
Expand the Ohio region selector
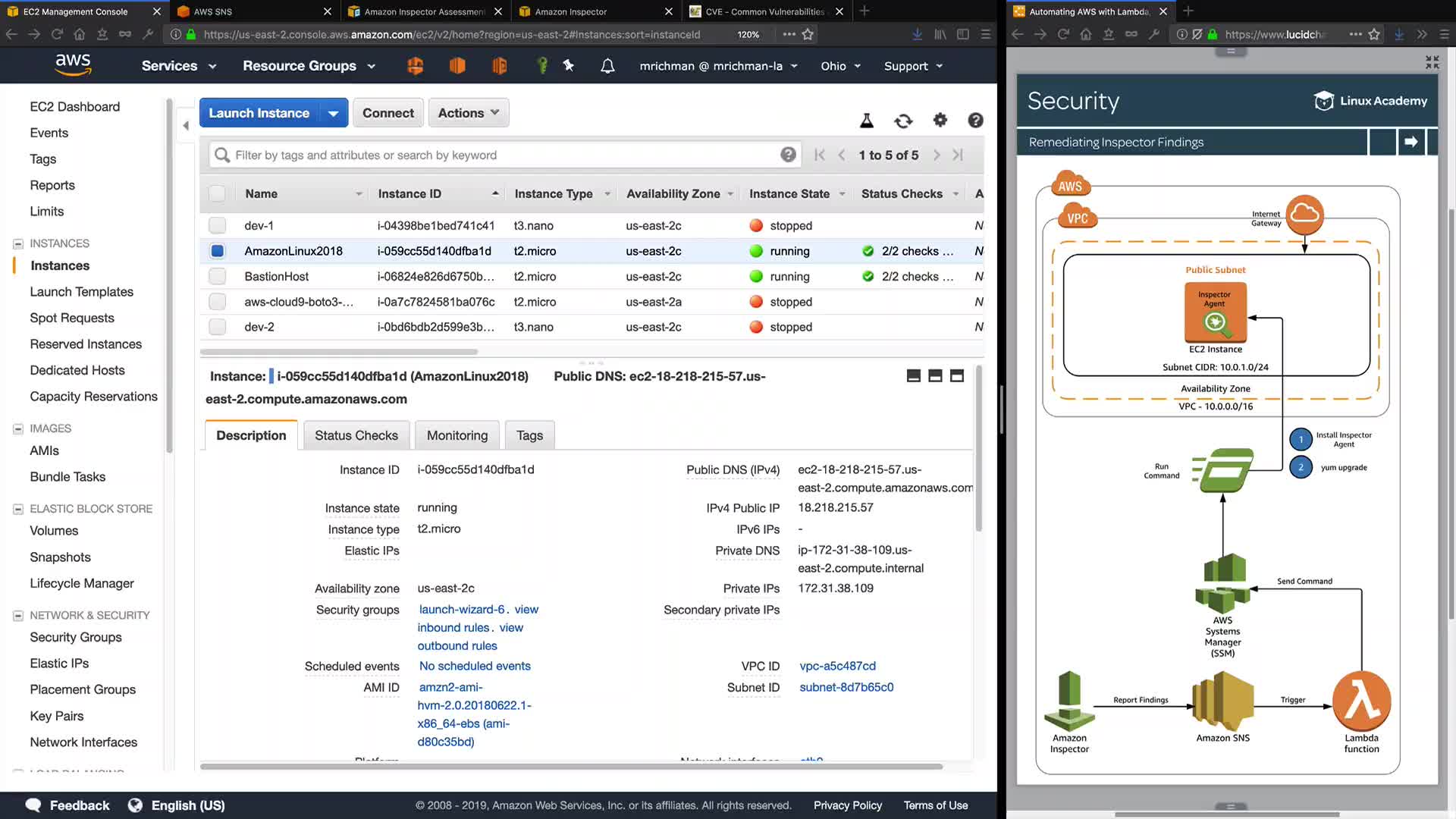coord(840,66)
